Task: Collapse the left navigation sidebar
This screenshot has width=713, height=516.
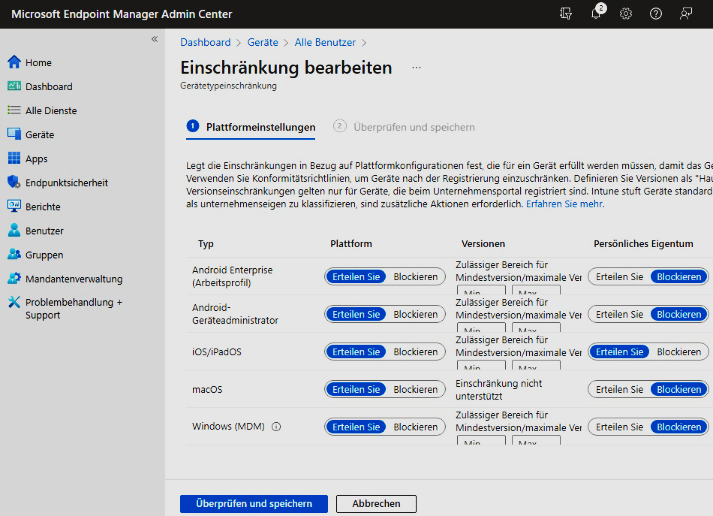Action: (x=154, y=39)
